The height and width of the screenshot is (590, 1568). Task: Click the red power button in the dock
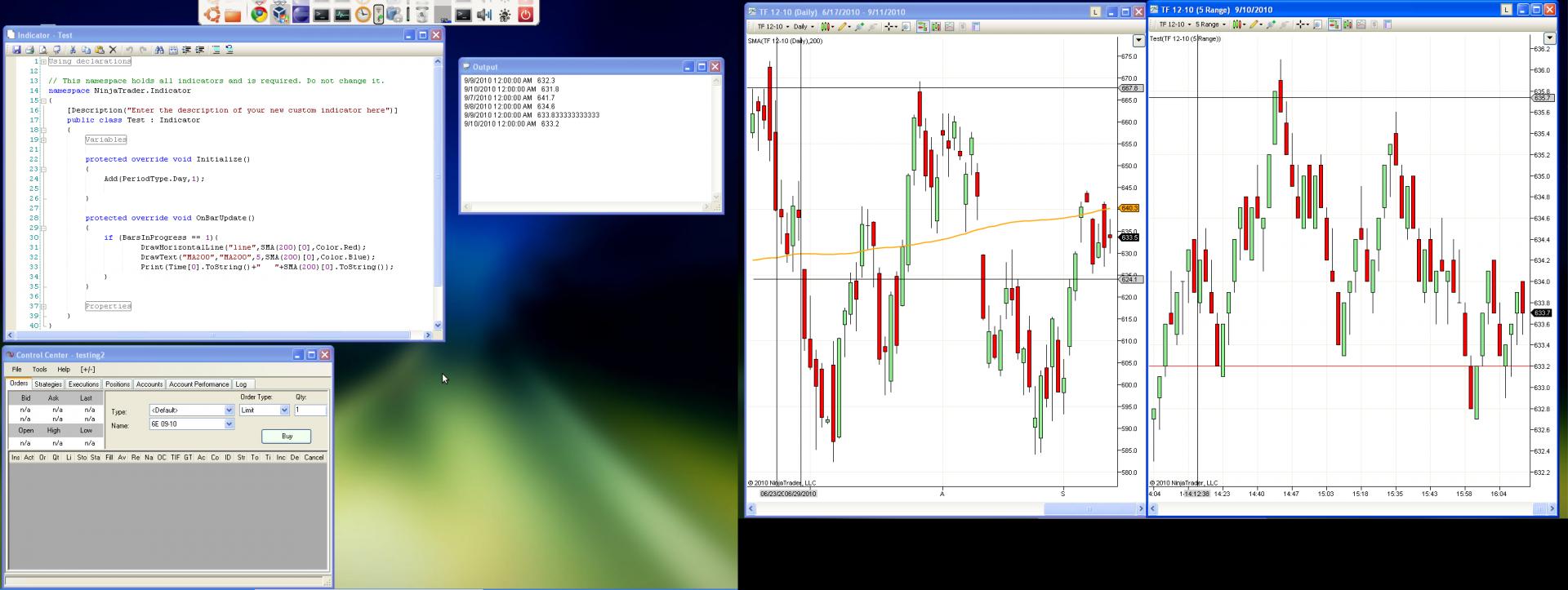click(x=525, y=14)
